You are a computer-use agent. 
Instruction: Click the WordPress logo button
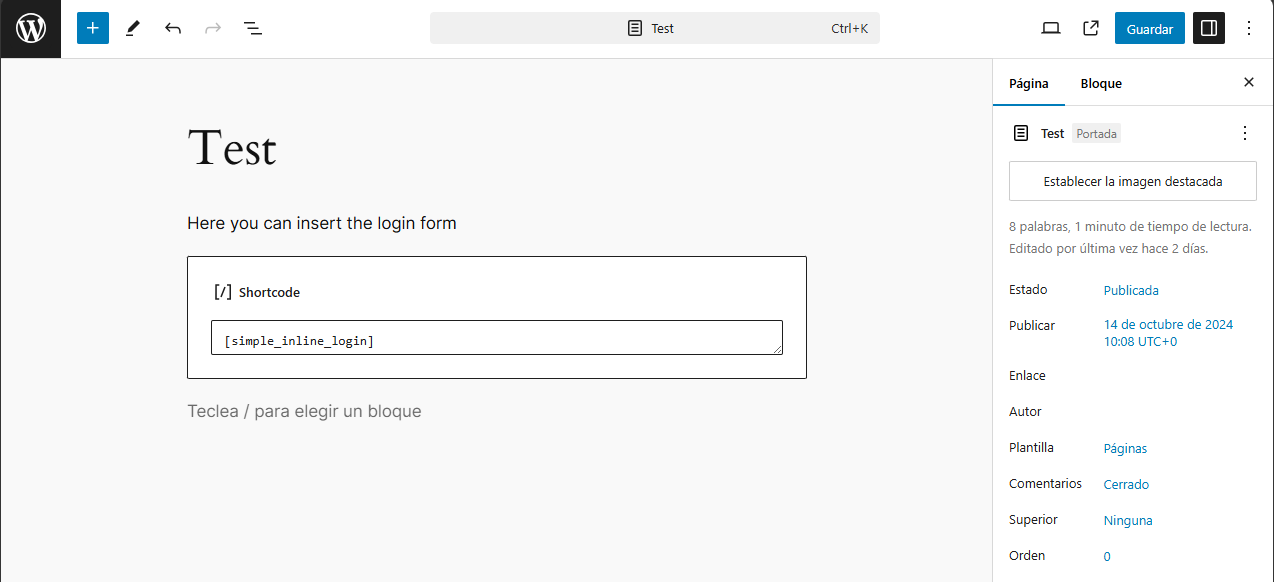(30, 28)
